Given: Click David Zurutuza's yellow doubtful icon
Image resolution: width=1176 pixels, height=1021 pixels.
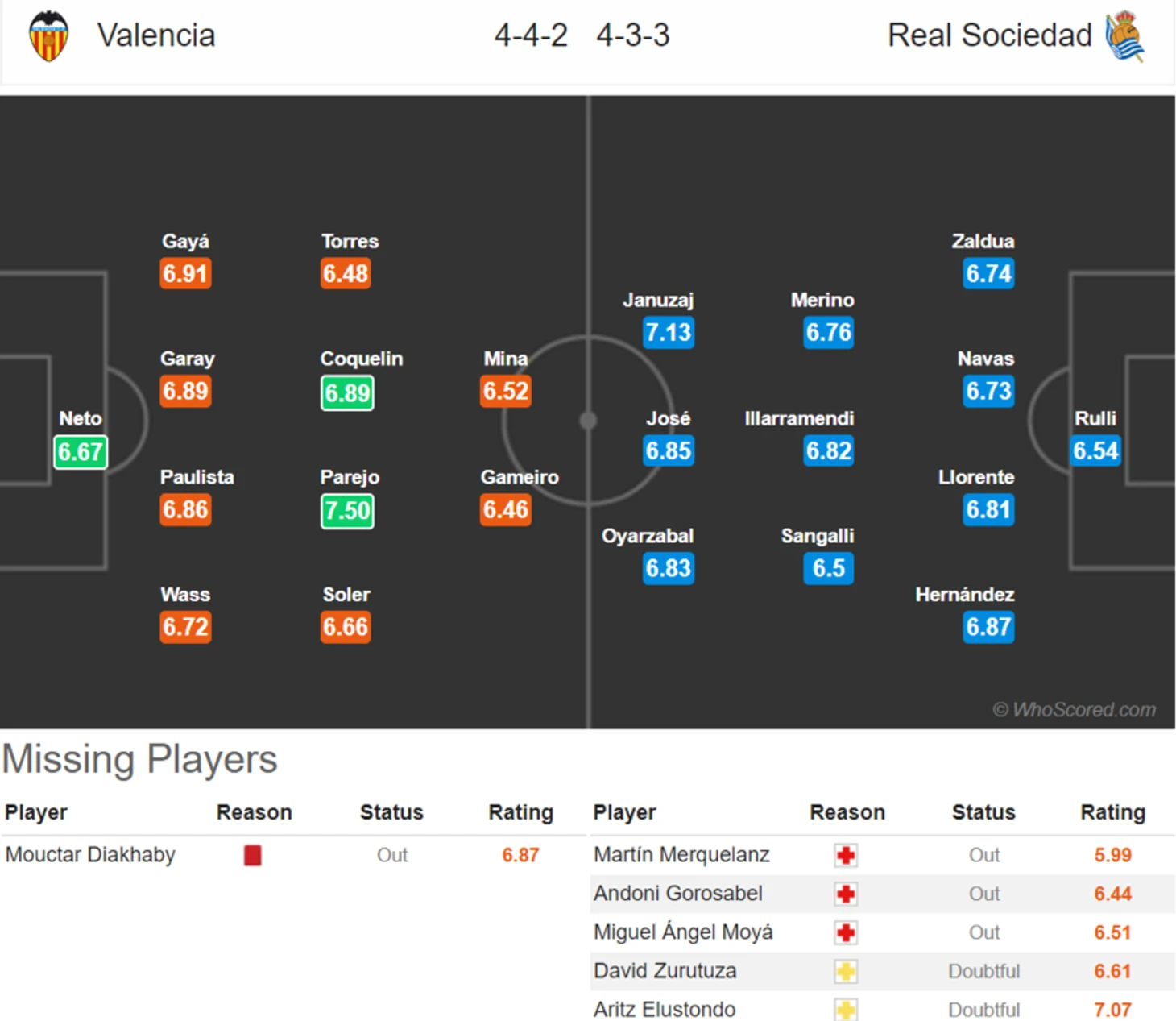Looking at the screenshot, I should tap(846, 971).
